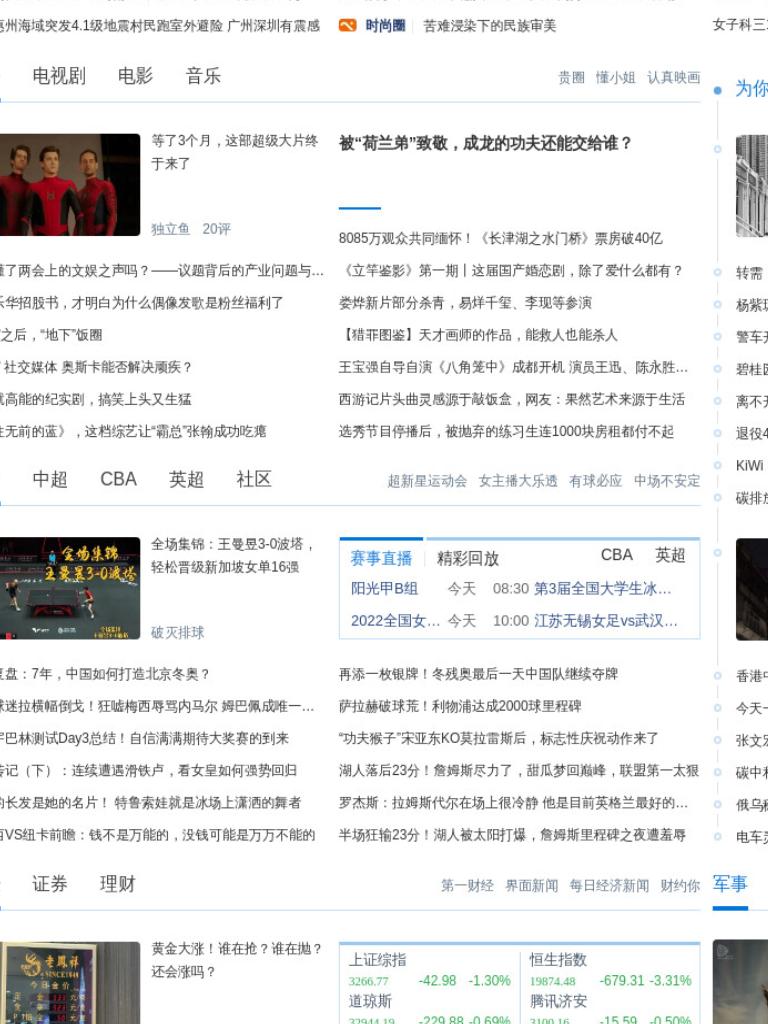Viewport: 768px width, 1024px height.
Task: Open 【猎罪图鉴】天才画师的作品 article
Action: click(x=477, y=335)
